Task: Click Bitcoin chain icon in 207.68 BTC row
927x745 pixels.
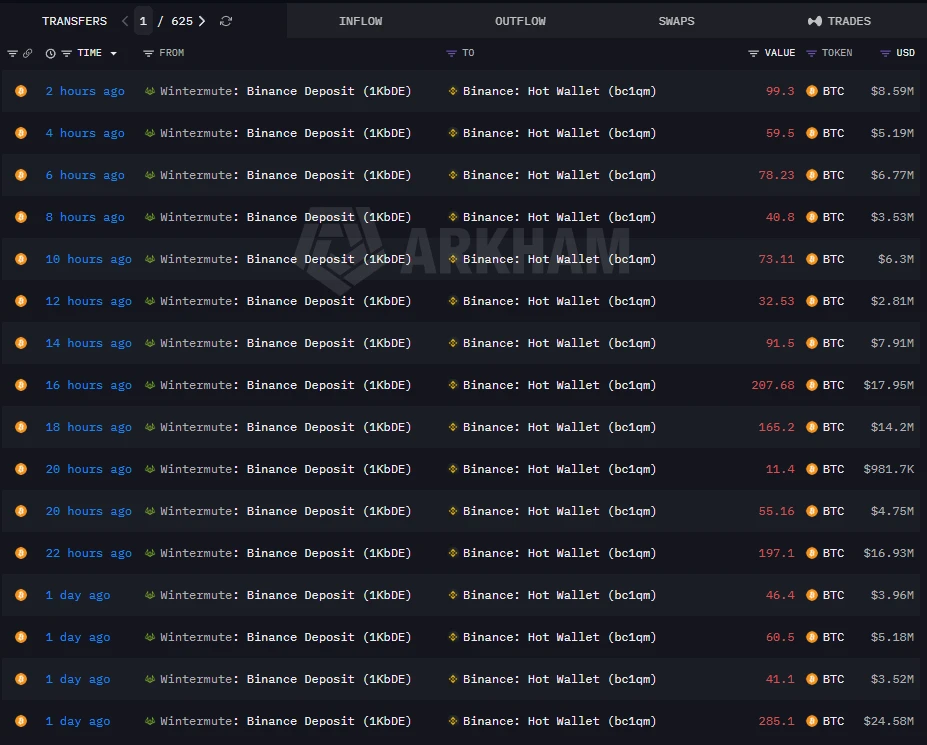Action: 21,385
